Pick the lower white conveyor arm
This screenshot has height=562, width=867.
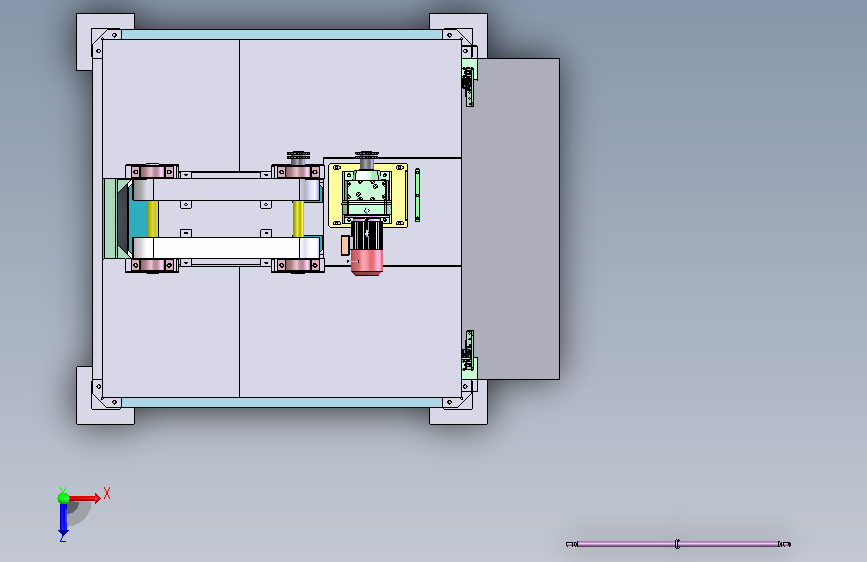(227, 247)
